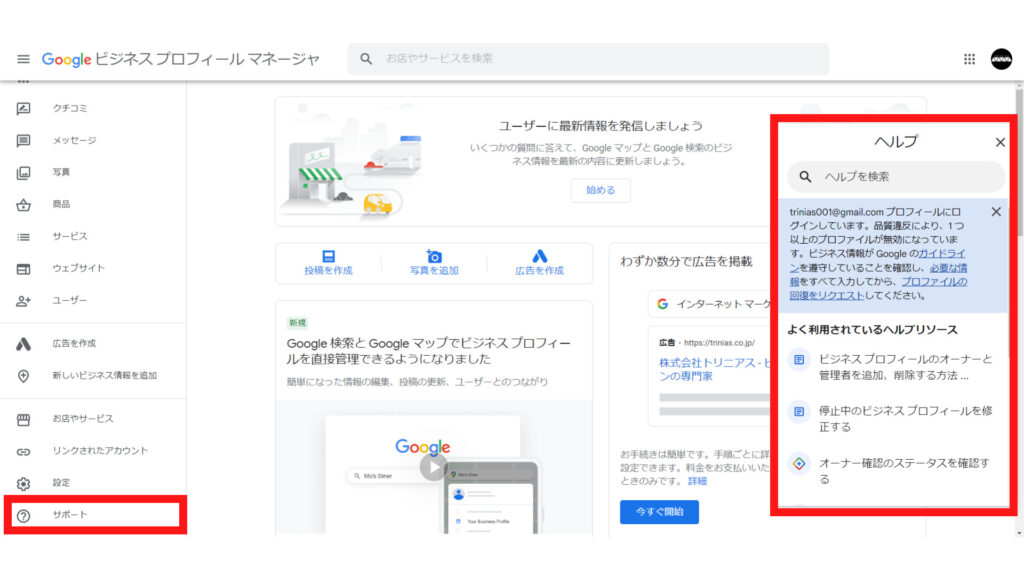Click the 投稿を作成 post icon
This screenshot has width=1024, height=576.
tap(328, 256)
